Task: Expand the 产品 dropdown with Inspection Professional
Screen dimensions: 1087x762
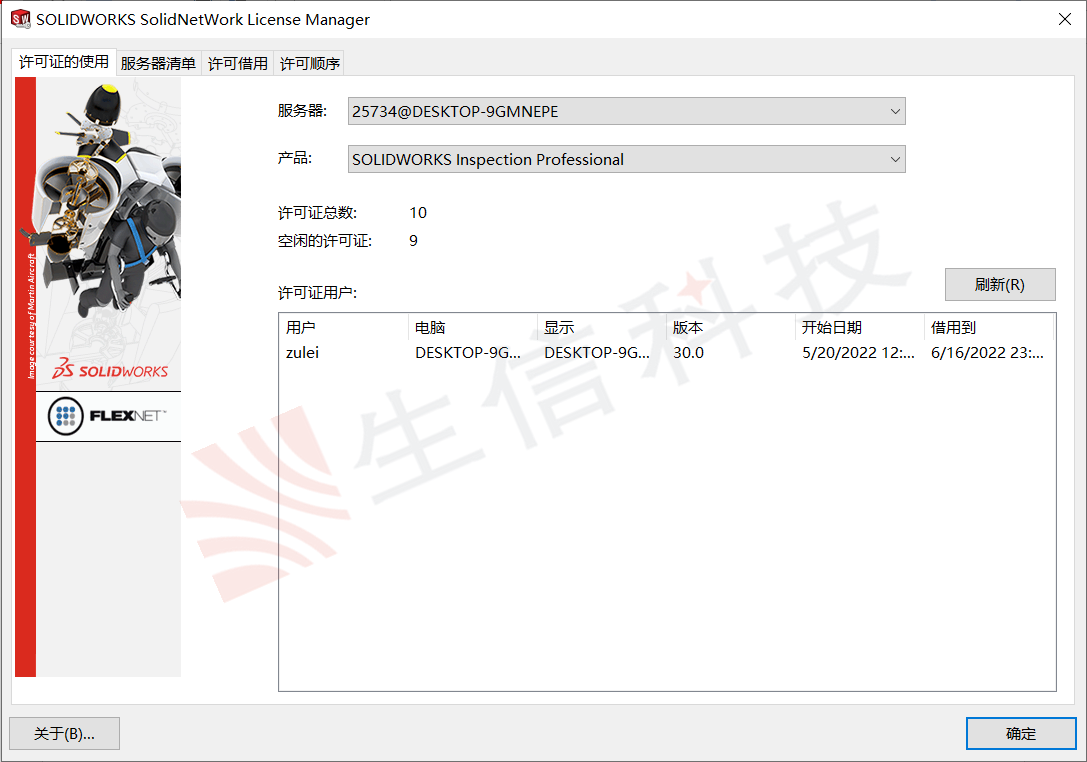Action: coord(627,159)
